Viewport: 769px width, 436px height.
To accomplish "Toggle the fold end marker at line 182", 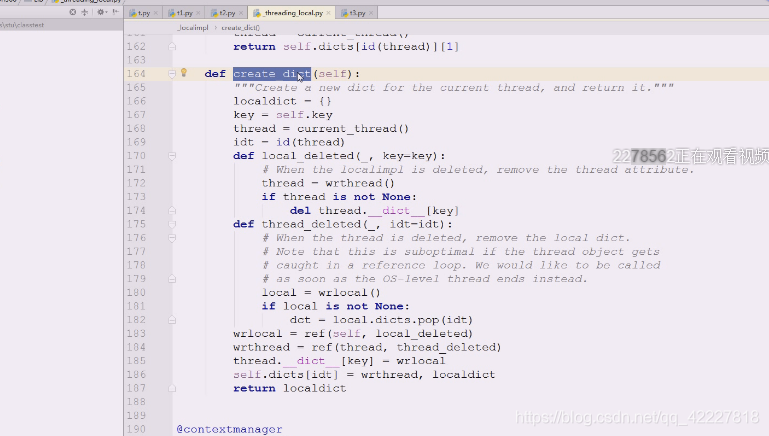I will 172,320.
